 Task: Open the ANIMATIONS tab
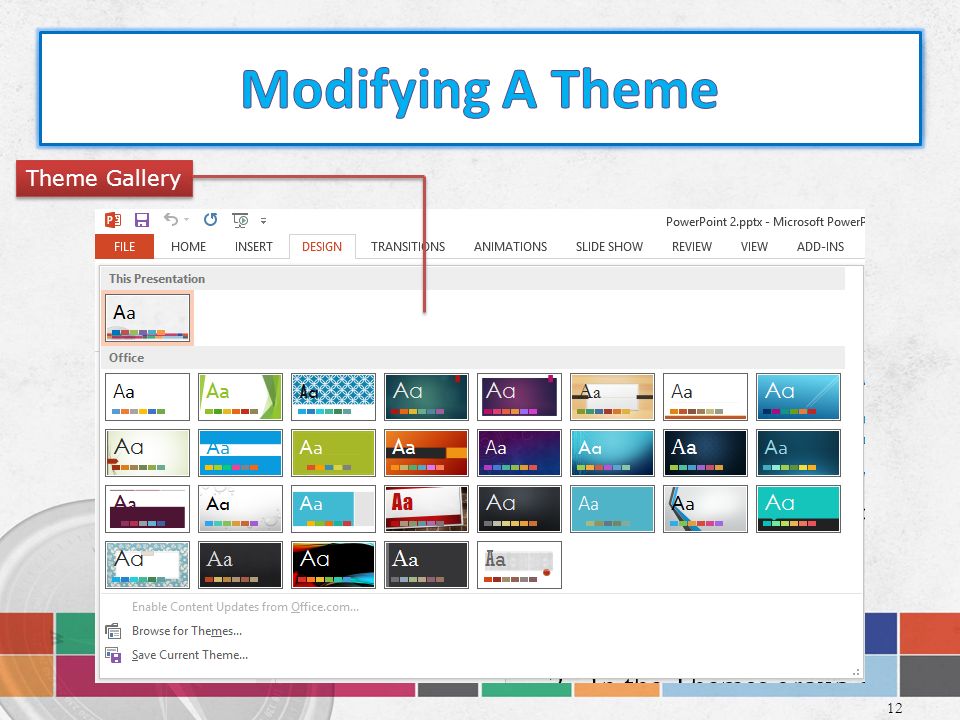coord(510,246)
